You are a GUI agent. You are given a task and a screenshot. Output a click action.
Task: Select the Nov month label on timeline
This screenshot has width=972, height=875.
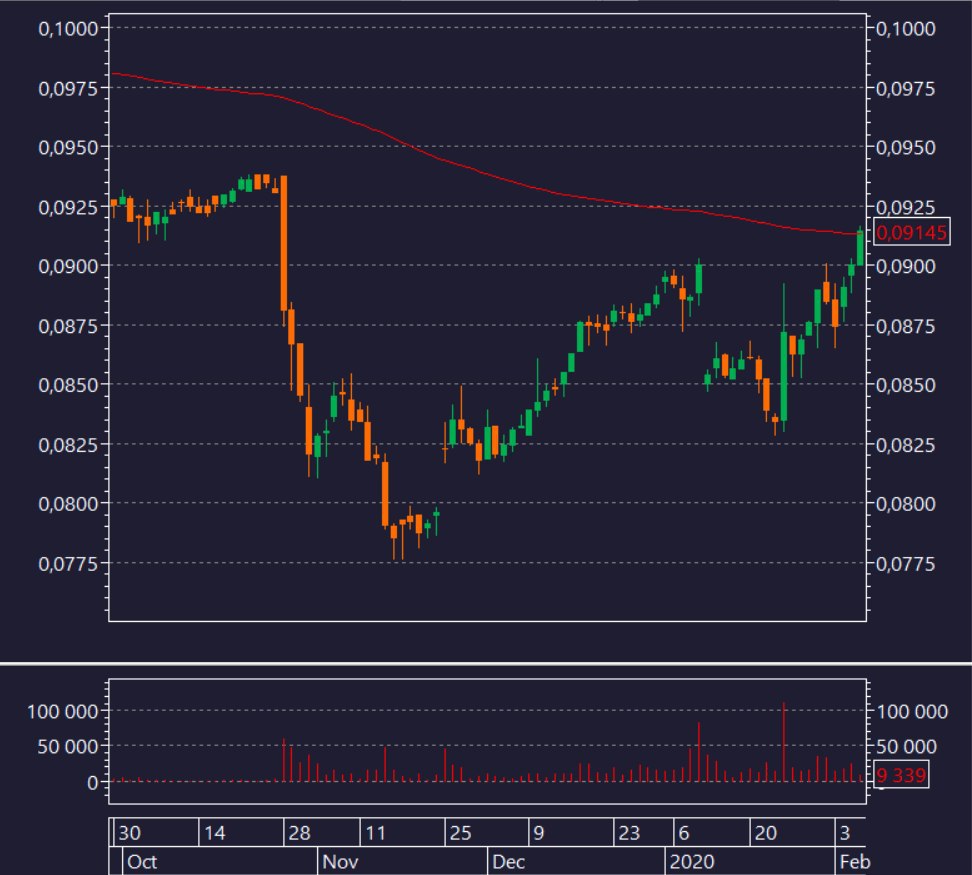pos(340,862)
